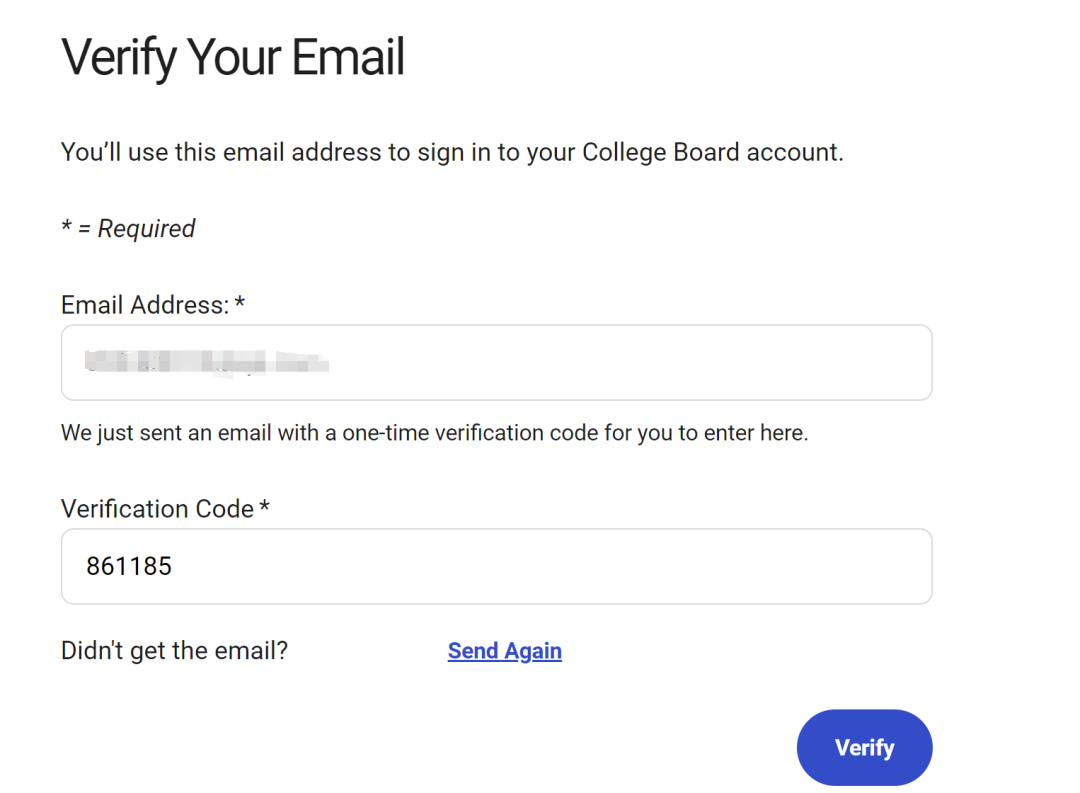Click the words 'College Board account'
This screenshot has height=793, width=1080.
[712, 153]
